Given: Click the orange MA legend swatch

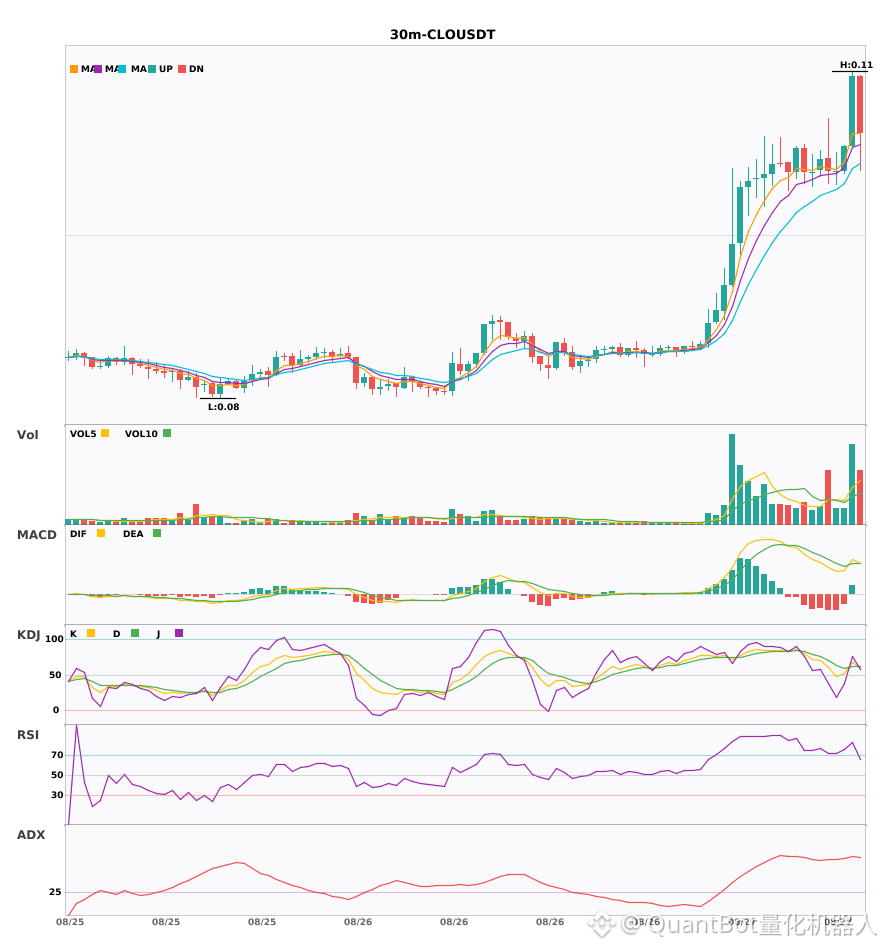Looking at the screenshot, I should pyautogui.click(x=74, y=69).
